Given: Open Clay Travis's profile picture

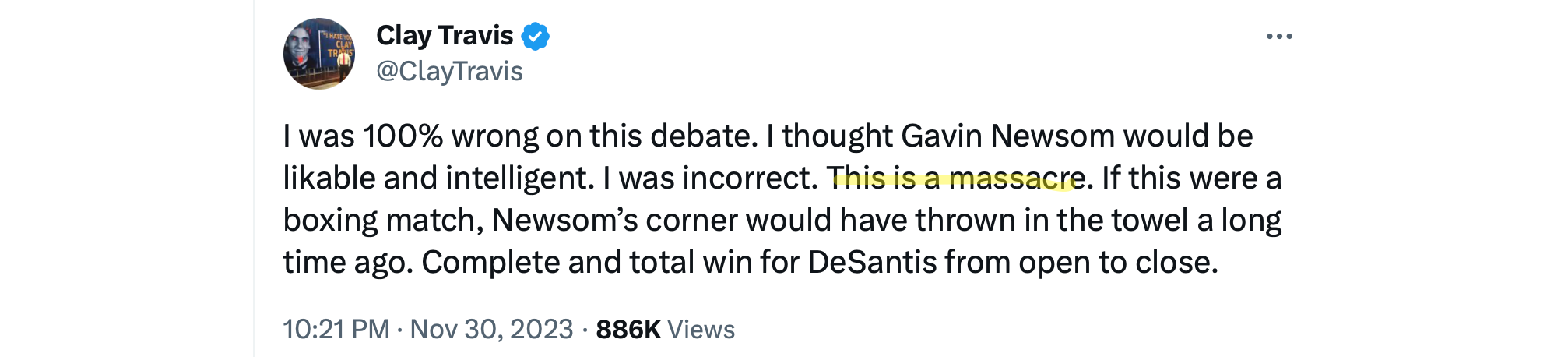Looking at the screenshot, I should pyautogui.click(x=318, y=54).
